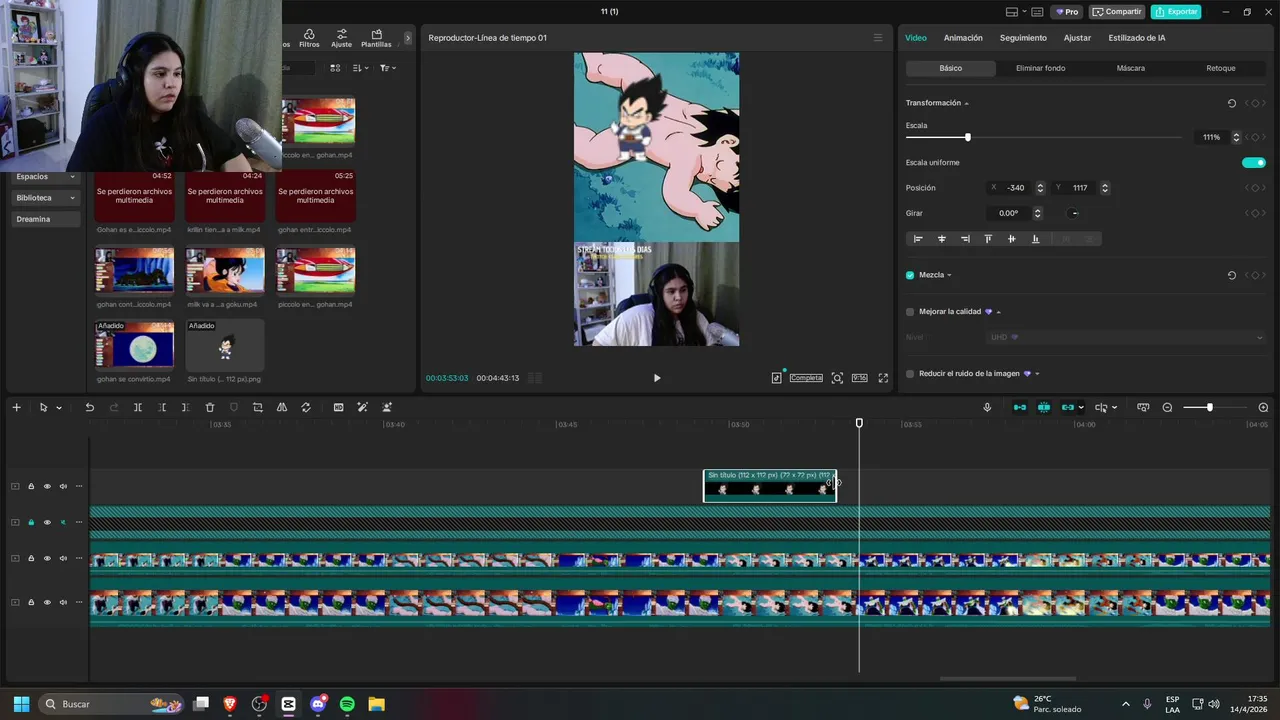Click the split clip tool

[x=138, y=407]
